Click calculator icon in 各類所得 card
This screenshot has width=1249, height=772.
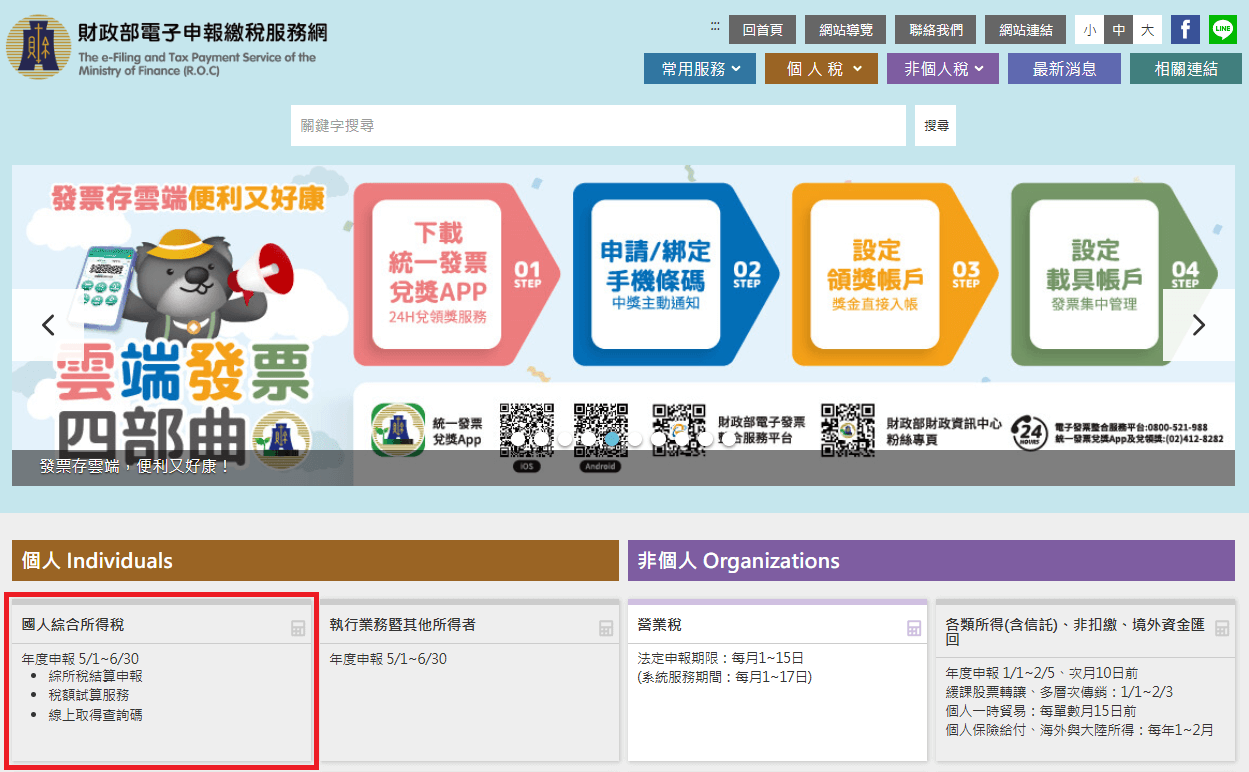1222,628
